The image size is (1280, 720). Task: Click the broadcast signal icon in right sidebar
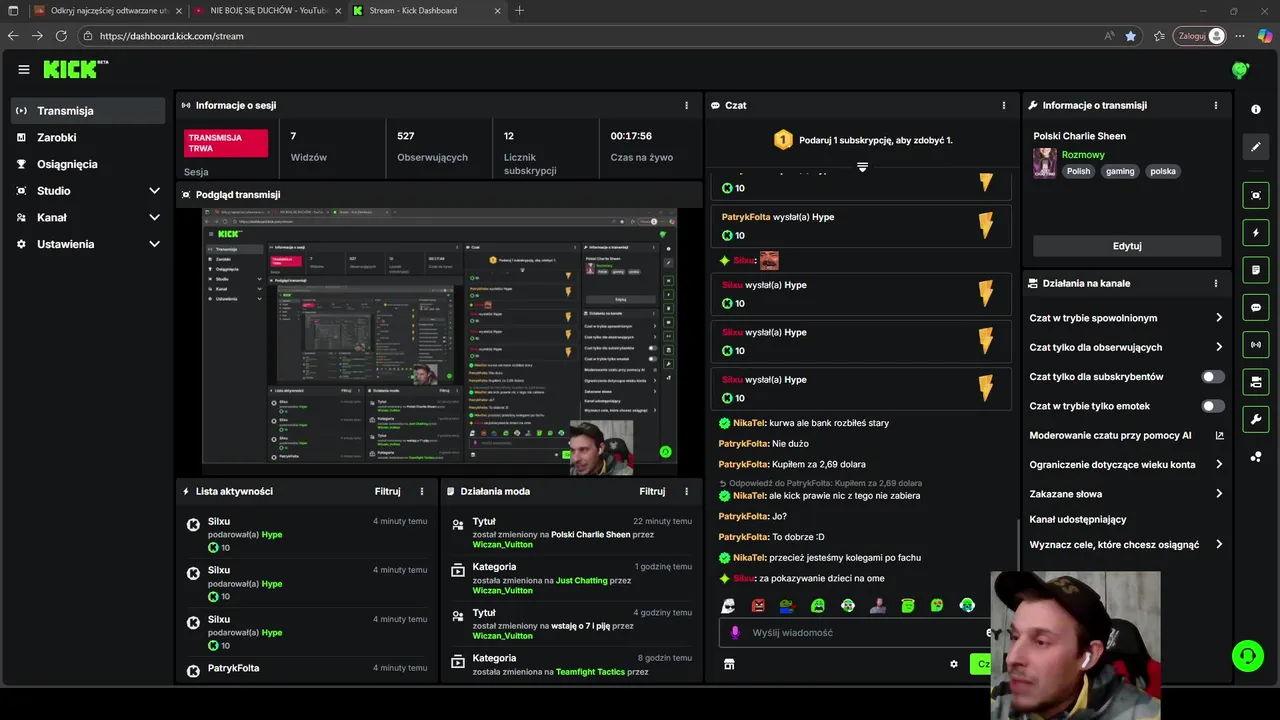pos(1256,345)
